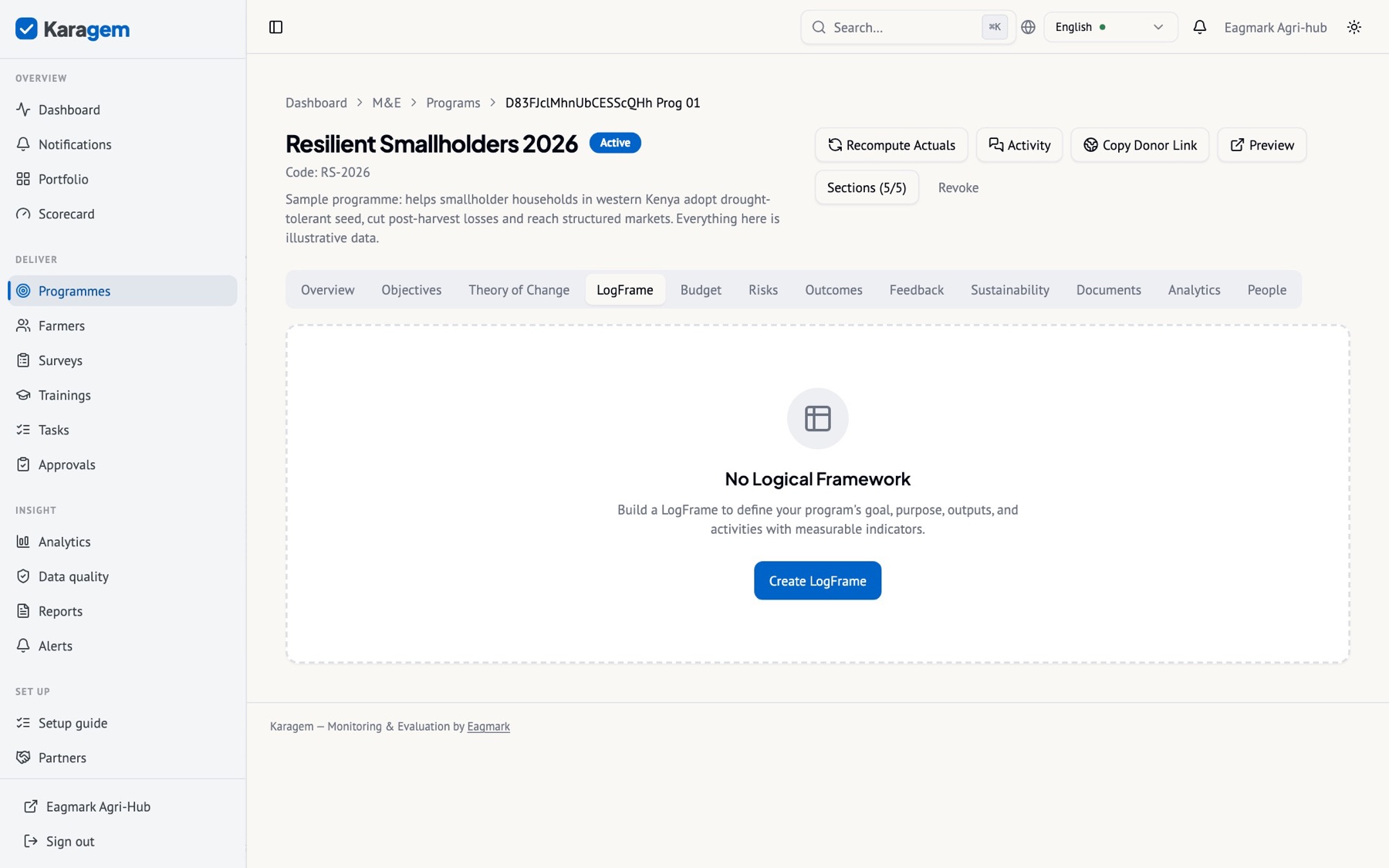1389x868 pixels.
Task: Open Alerts from the sidebar
Action: pyautogui.click(x=123, y=646)
